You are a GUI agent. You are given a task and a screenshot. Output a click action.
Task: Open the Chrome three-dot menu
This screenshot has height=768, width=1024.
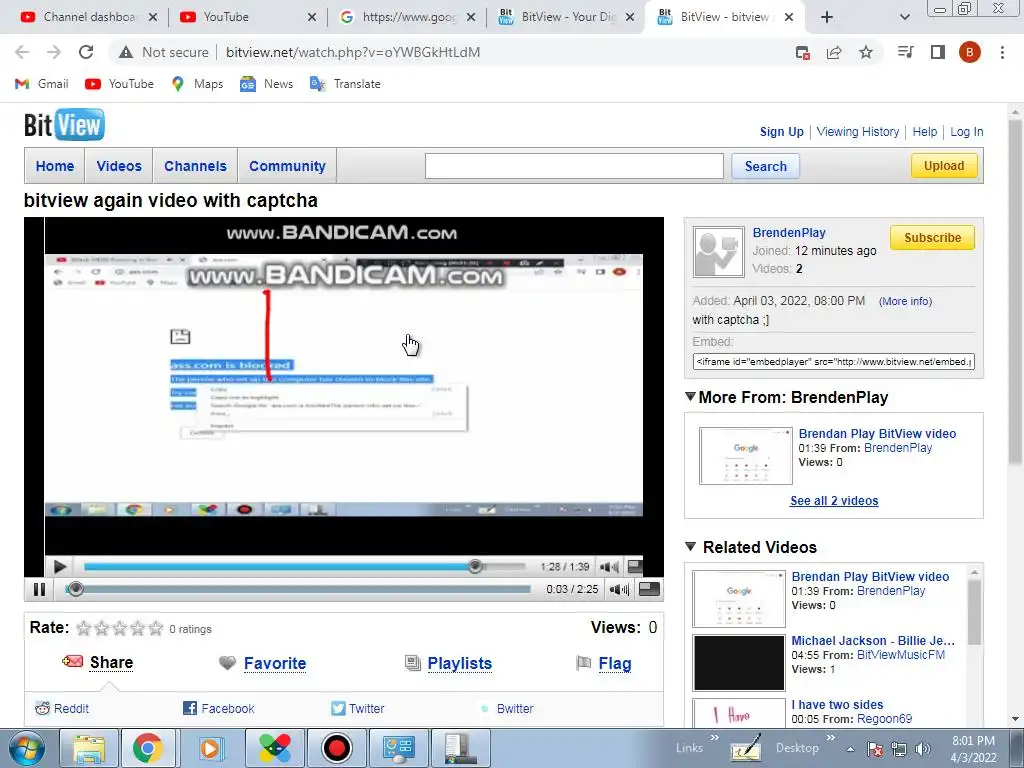pyautogui.click(x=1002, y=52)
